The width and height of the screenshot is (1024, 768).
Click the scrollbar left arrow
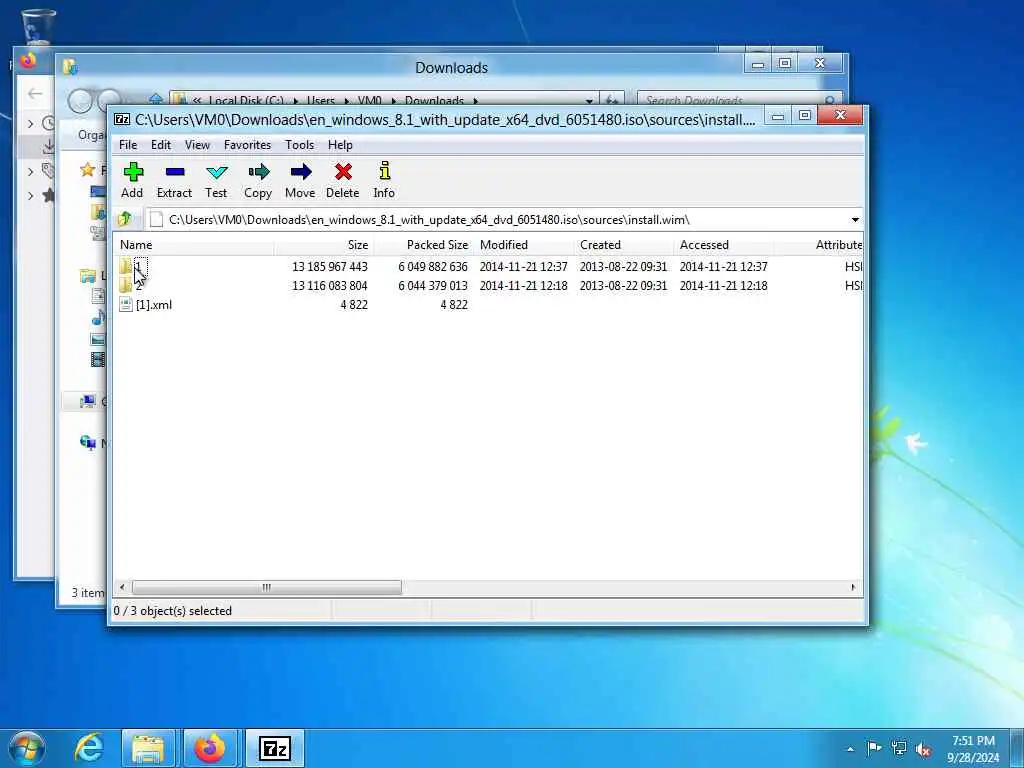coord(122,587)
